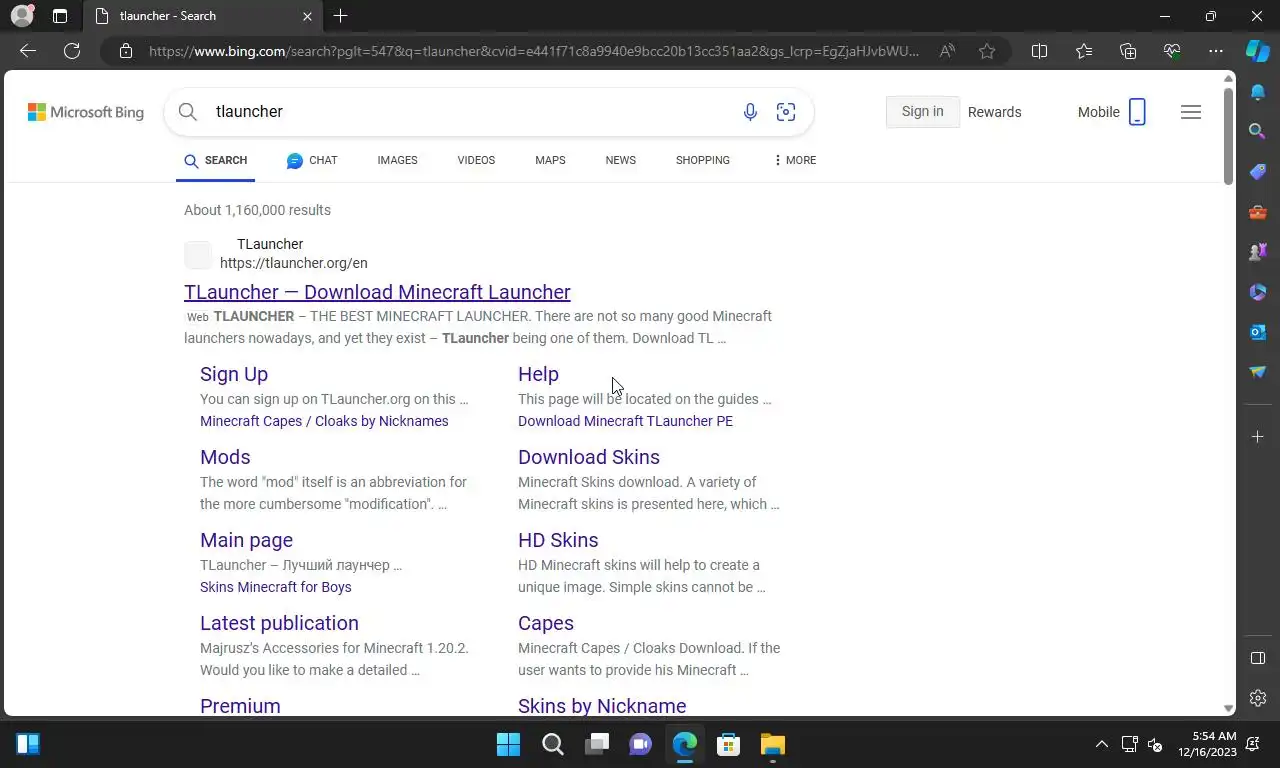Open Copilot icon in Edge toolbar
1280x768 pixels.
tap(1258, 51)
